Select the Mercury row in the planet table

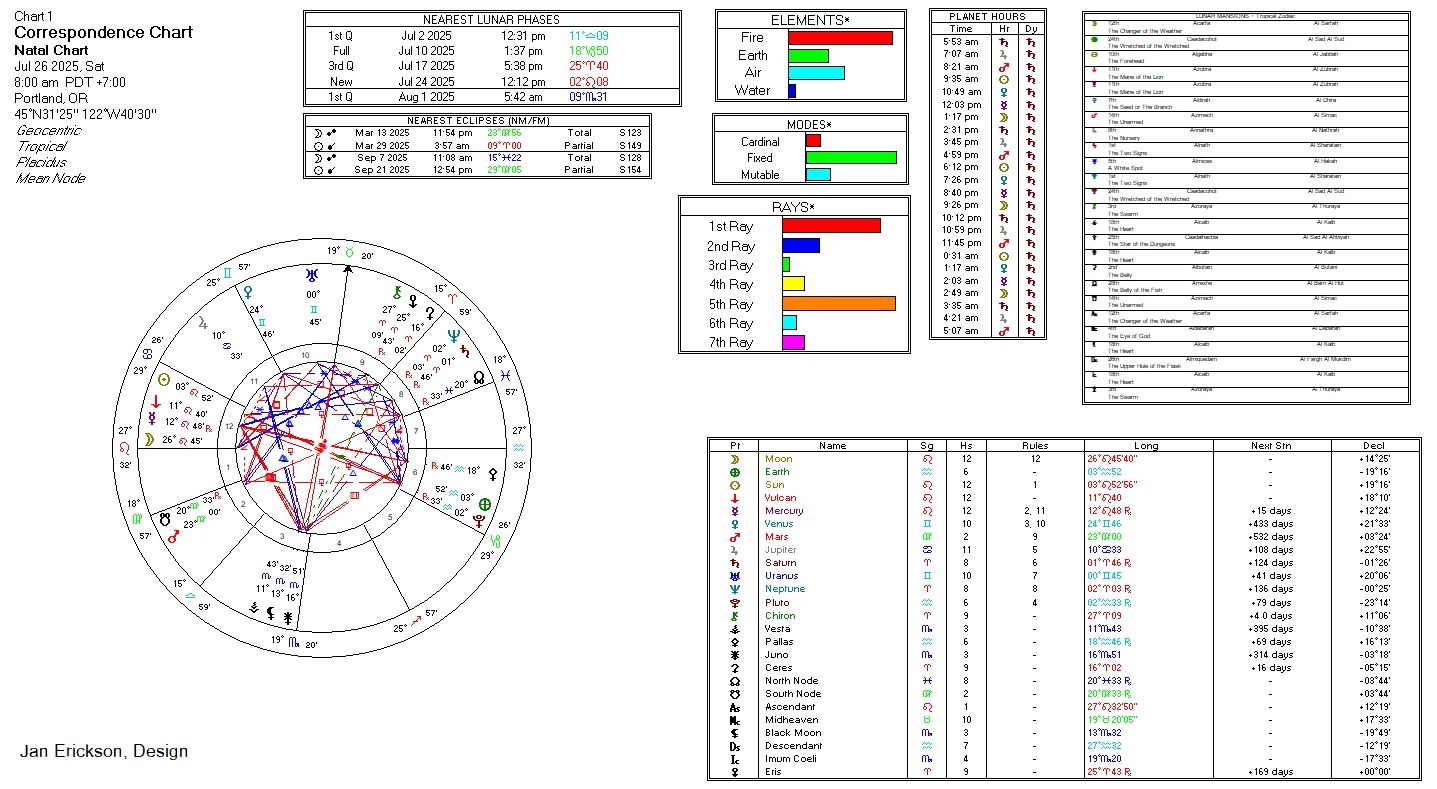click(1062, 511)
